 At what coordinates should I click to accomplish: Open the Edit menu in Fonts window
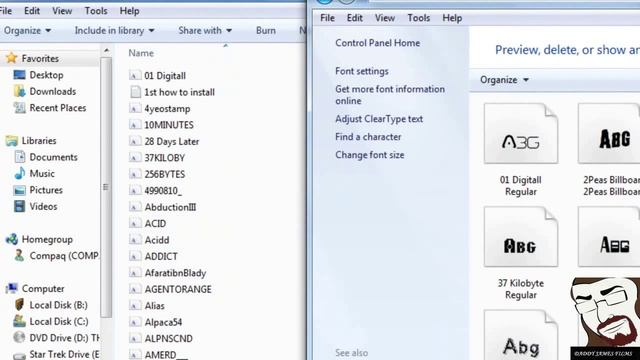355,18
